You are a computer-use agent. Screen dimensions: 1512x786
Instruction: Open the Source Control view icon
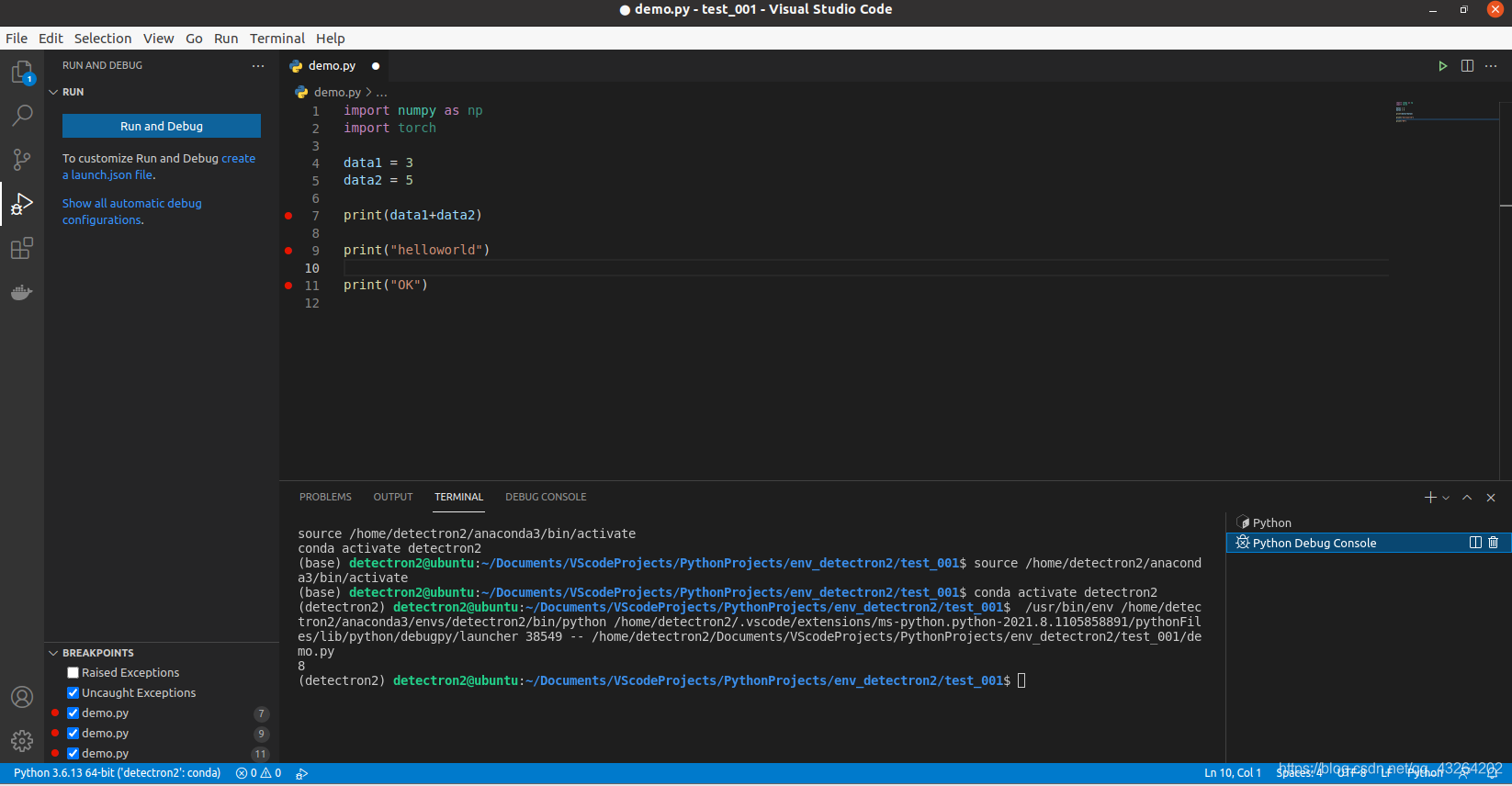[x=22, y=160]
